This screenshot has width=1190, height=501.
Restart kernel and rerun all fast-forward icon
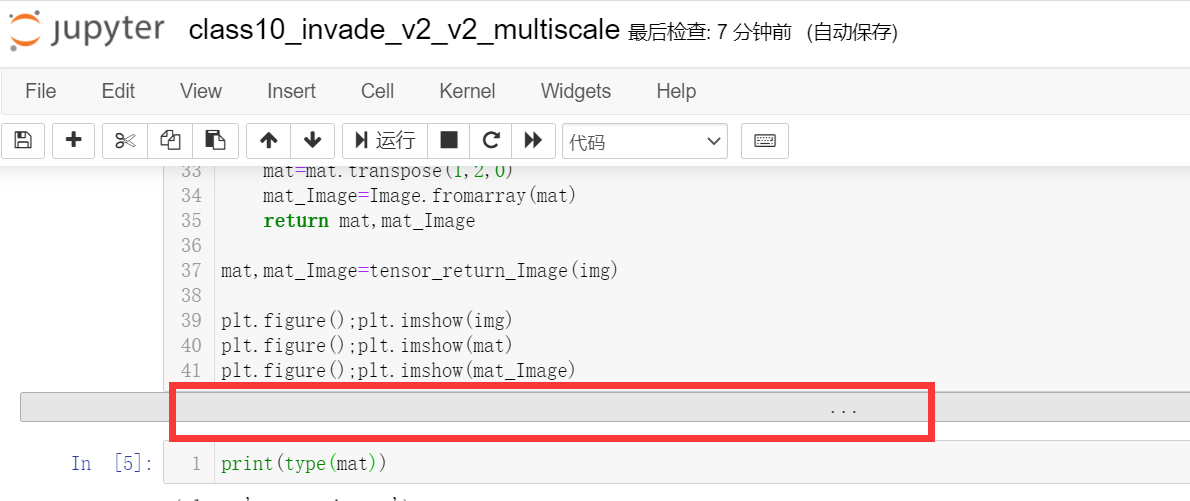(533, 141)
